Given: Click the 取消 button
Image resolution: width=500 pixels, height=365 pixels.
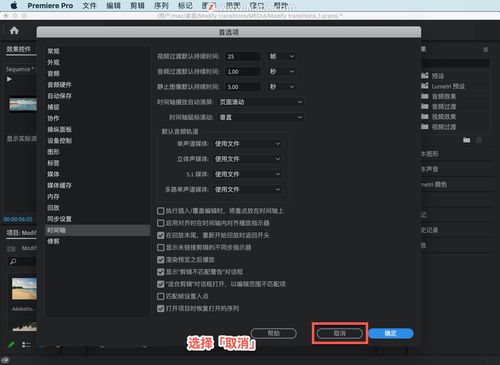Looking at the screenshot, I should tap(340, 333).
